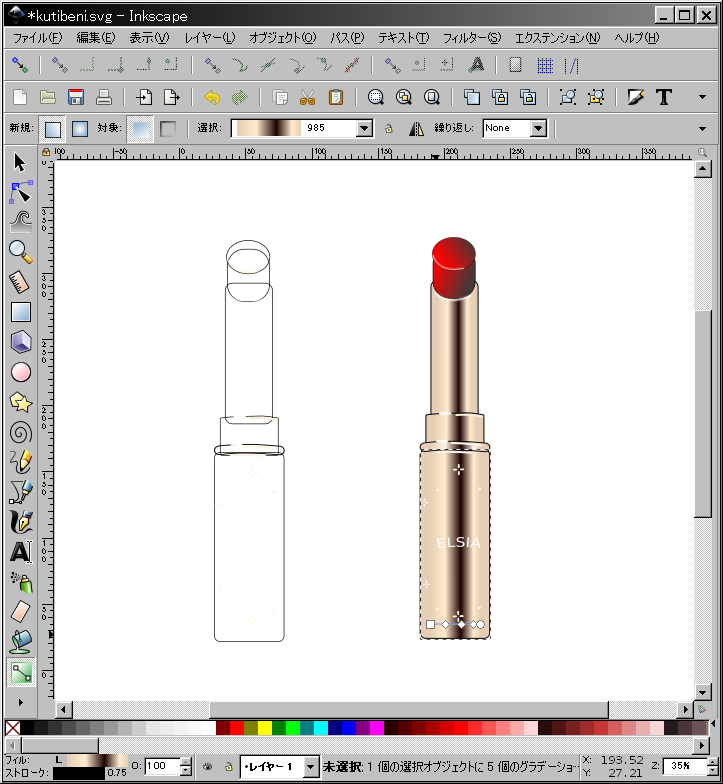Open the オブジェクト(O) menu
723x784 pixels.
(282, 38)
